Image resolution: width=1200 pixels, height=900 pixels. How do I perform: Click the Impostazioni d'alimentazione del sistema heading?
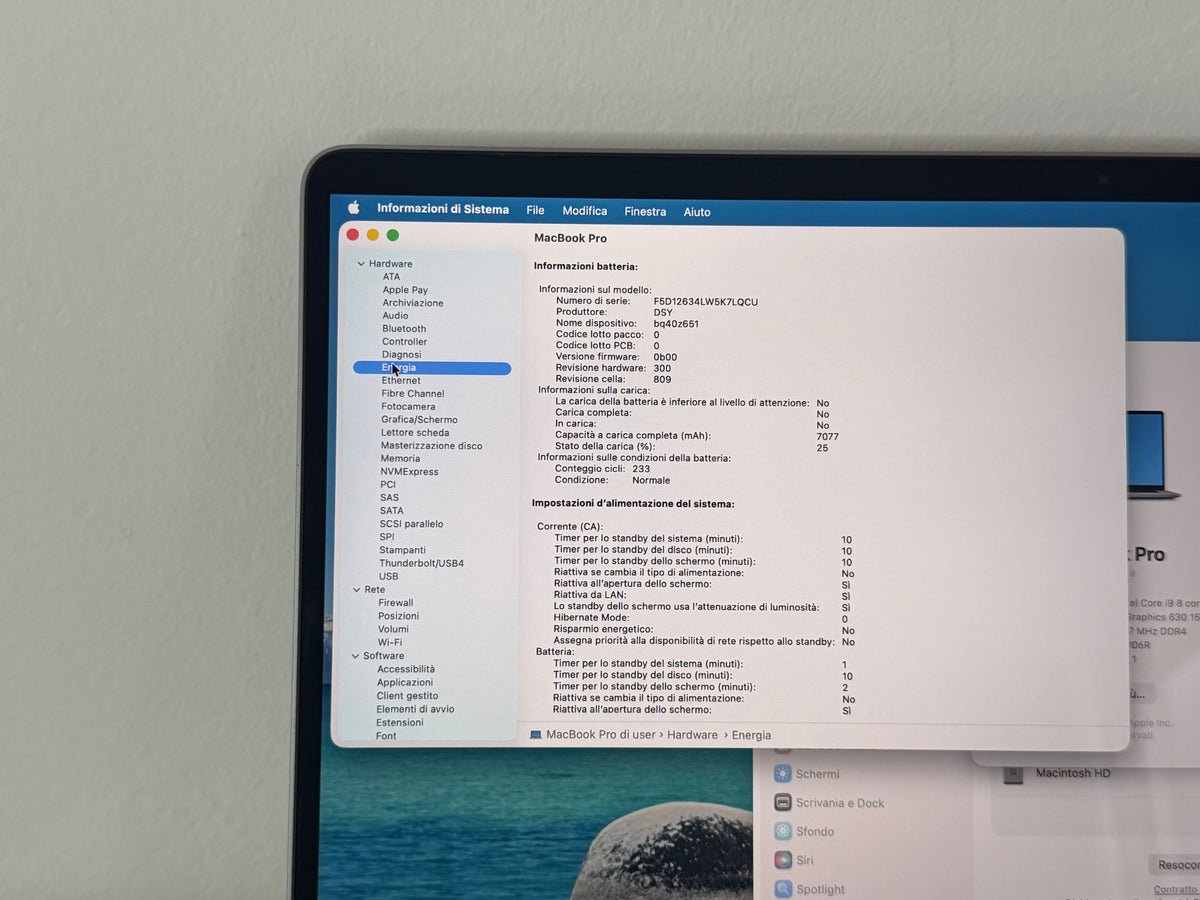pyautogui.click(x=633, y=504)
